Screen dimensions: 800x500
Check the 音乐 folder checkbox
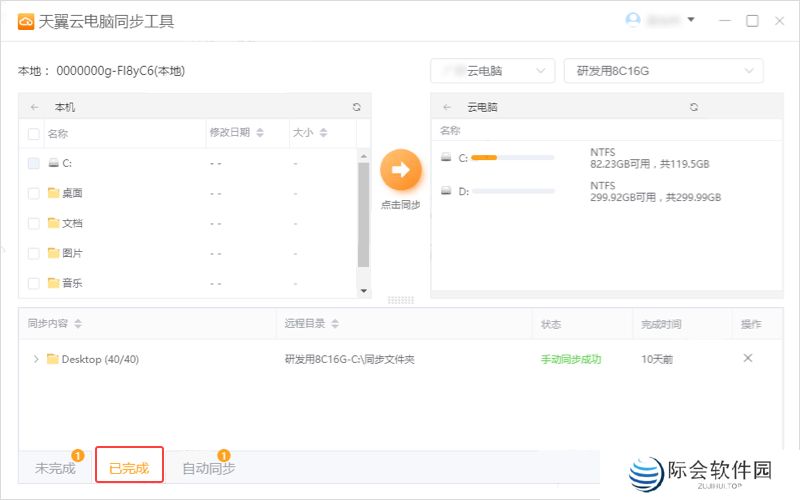pos(34,283)
